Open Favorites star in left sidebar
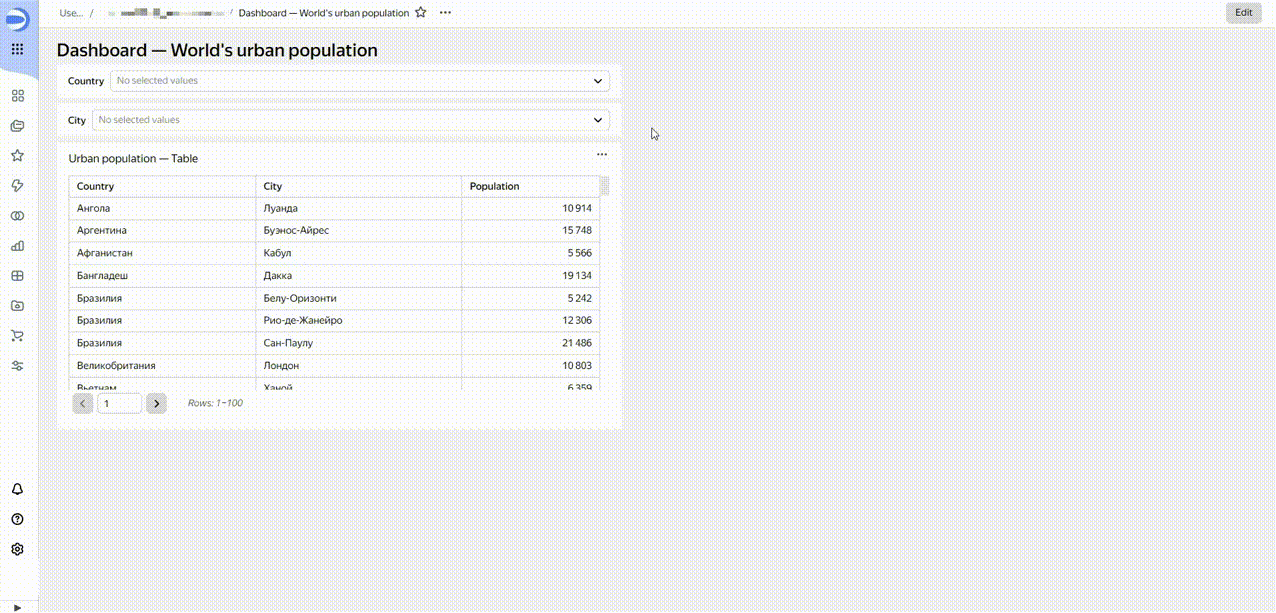This screenshot has height=613, width=1276. (17, 156)
